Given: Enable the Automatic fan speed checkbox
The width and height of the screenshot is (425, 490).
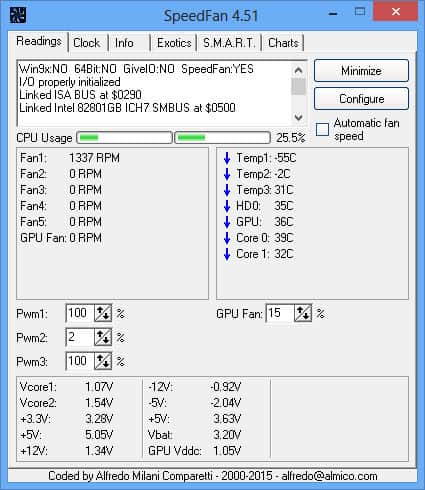Looking at the screenshot, I should [322, 129].
